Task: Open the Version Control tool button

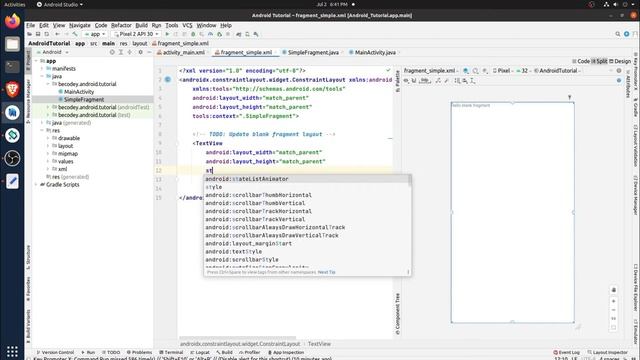Action: (55, 352)
